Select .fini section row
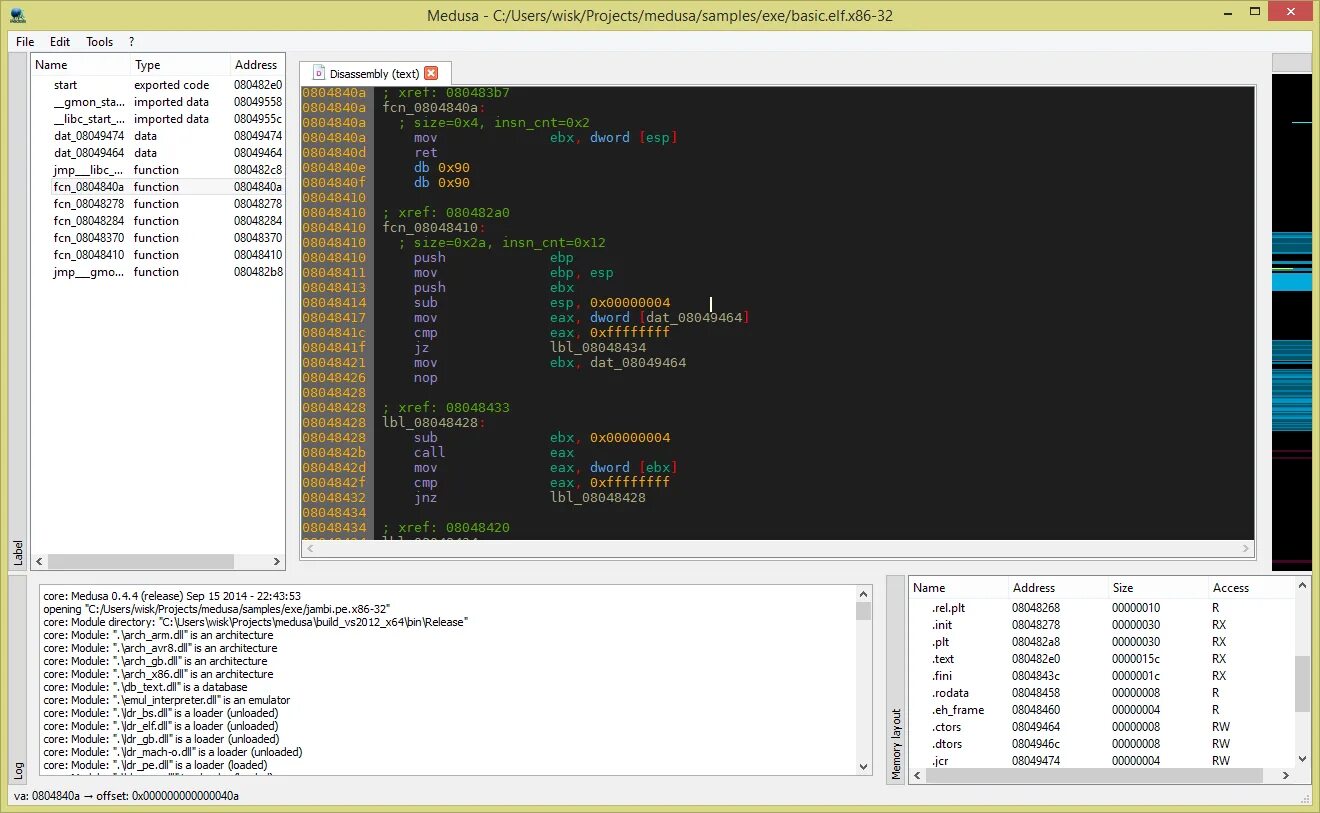 pyautogui.click(x=1101, y=676)
